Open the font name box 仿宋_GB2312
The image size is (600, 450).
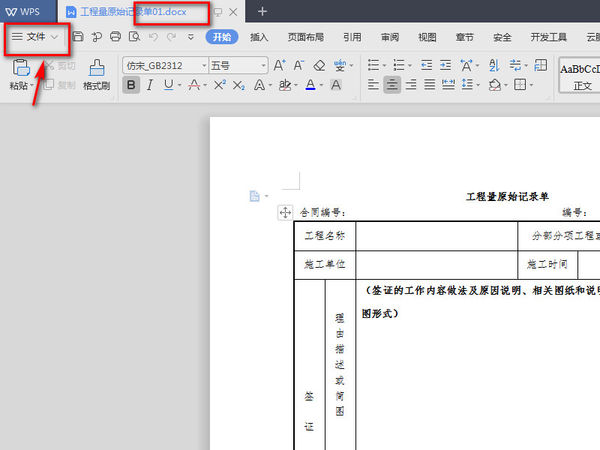click(165, 66)
